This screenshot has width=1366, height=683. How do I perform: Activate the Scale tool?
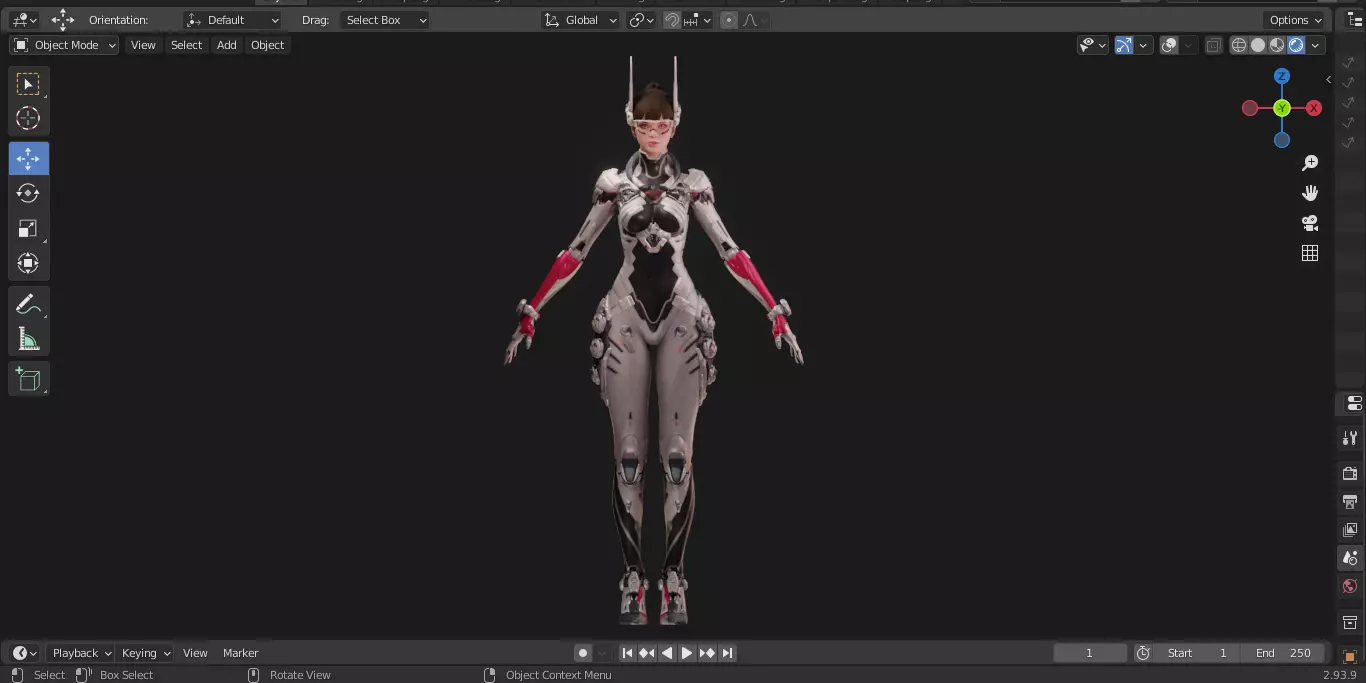coord(28,228)
